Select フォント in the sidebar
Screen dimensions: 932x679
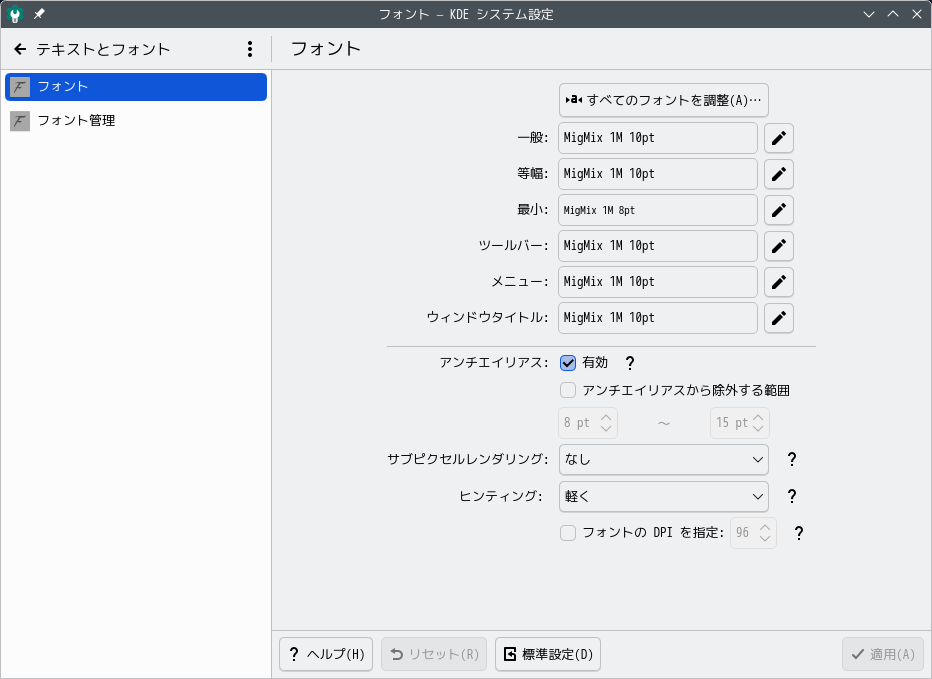click(x=136, y=87)
